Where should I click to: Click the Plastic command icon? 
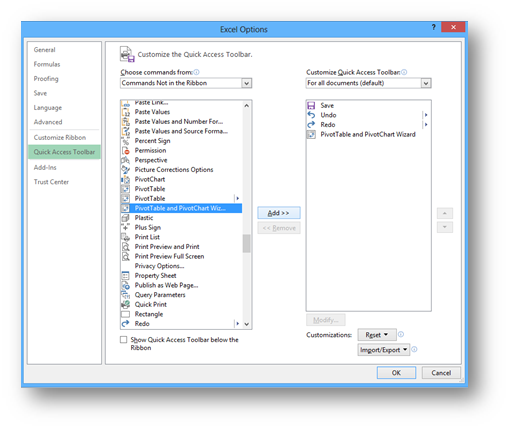point(126,218)
